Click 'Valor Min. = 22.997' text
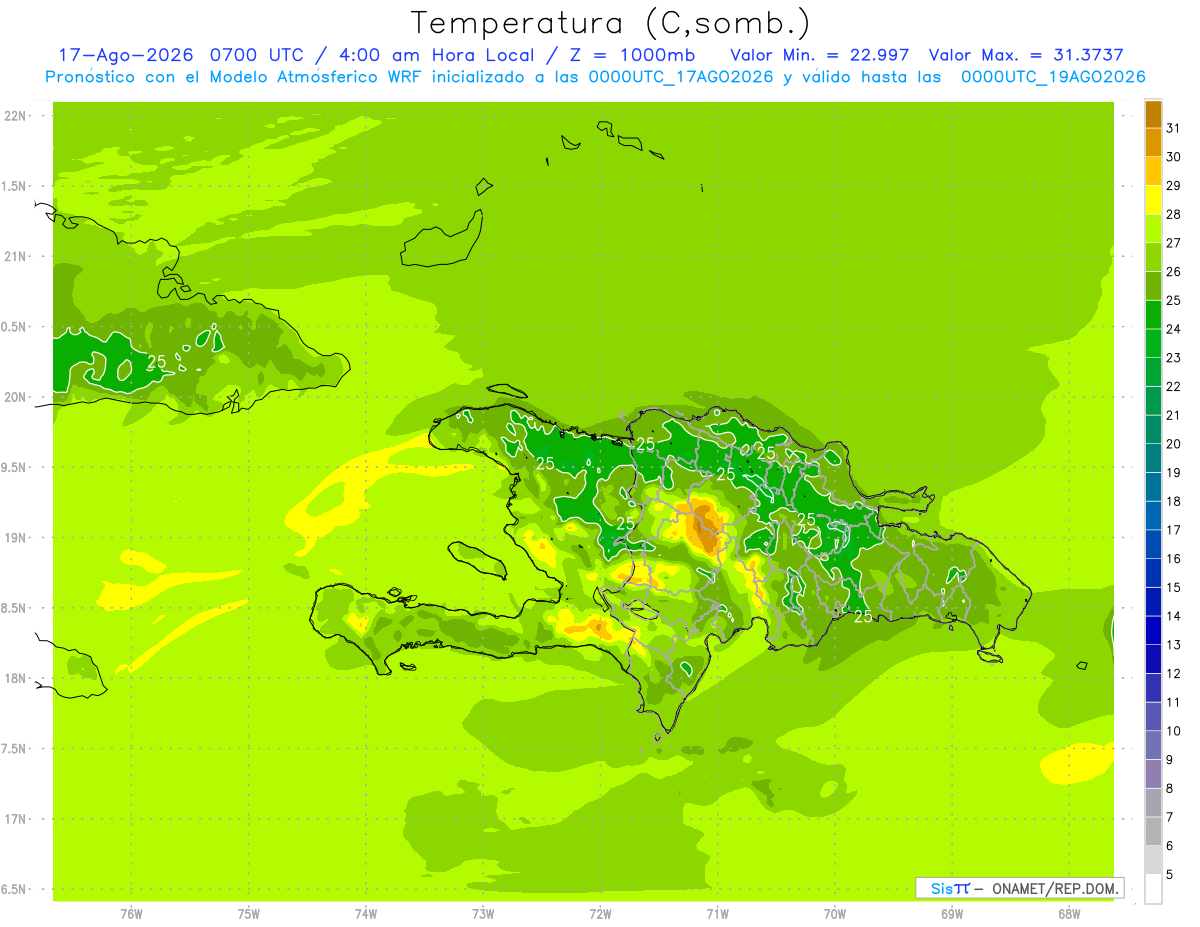This screenshot has height=927, width=1200. coord(819,54)
